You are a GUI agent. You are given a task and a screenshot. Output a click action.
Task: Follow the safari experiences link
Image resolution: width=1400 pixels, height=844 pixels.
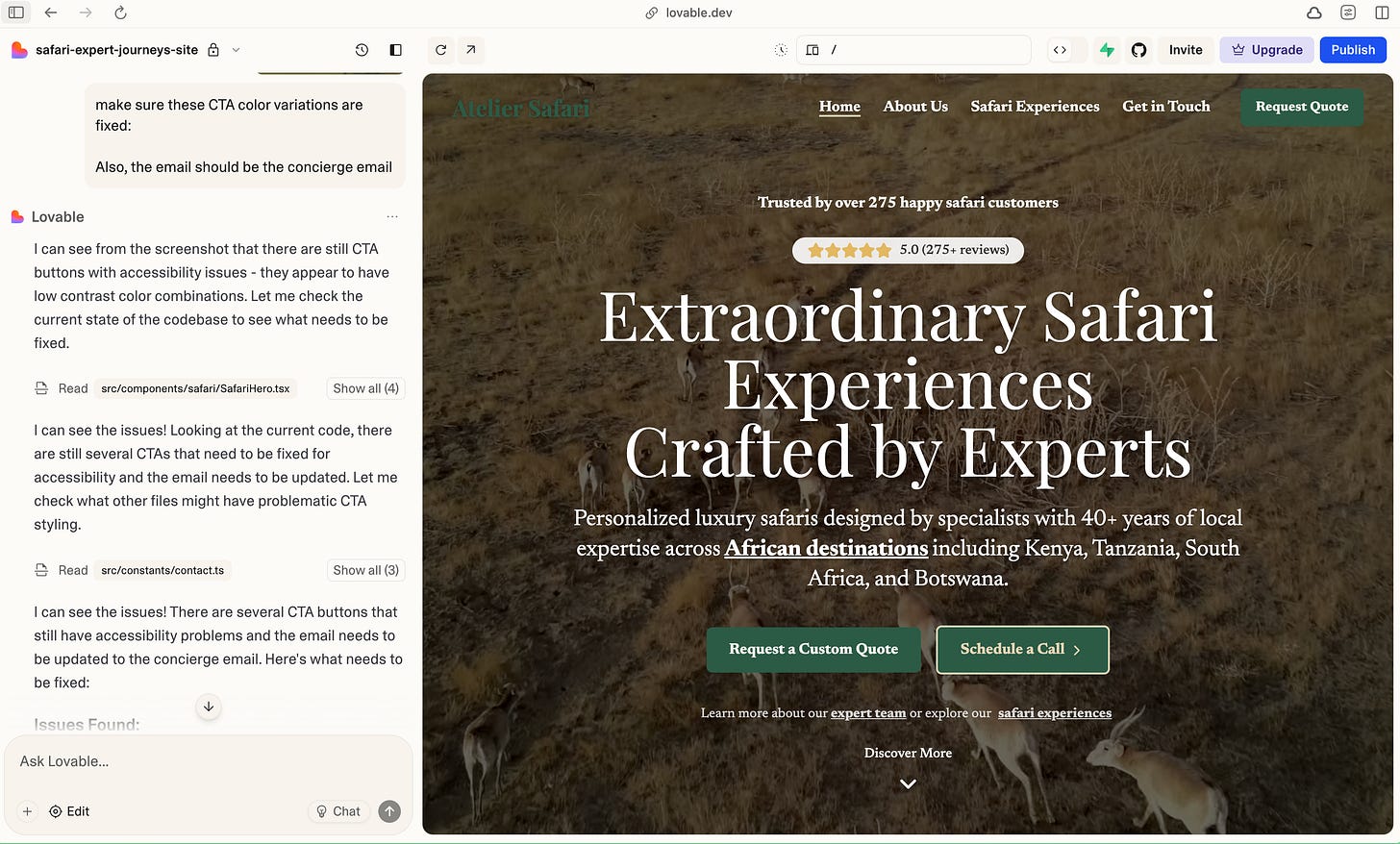point(1055,713)
